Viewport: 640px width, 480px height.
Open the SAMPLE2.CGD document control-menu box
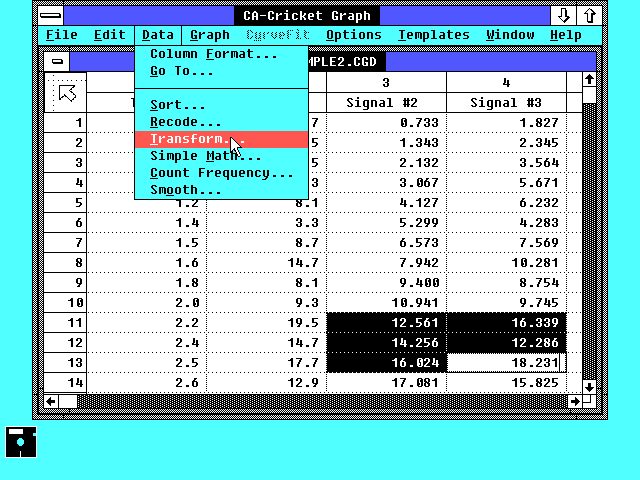57,62
